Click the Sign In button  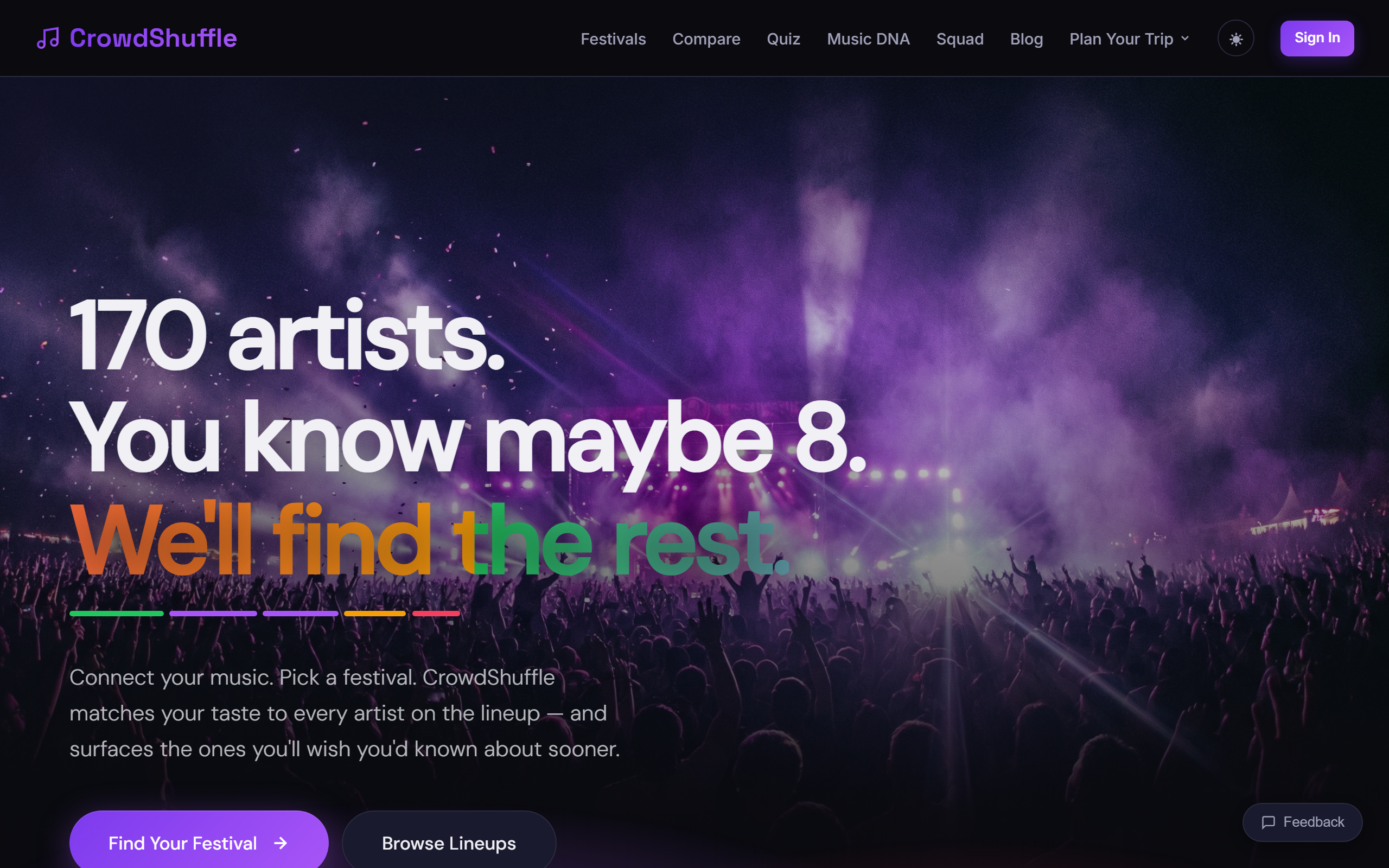[1317, 37]
